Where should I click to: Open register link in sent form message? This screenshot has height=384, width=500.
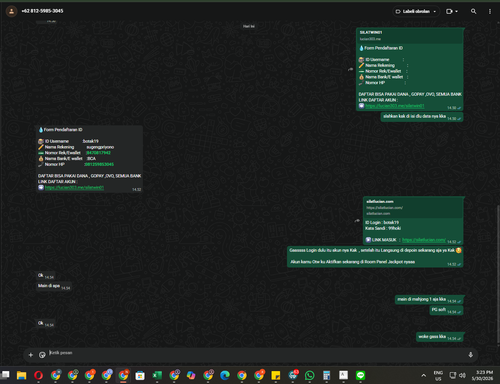point(395,106)
